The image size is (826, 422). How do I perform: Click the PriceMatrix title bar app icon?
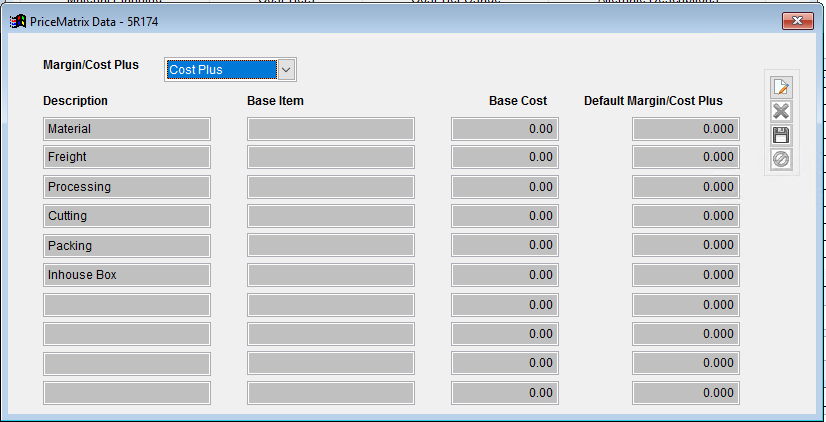[17, 20]
